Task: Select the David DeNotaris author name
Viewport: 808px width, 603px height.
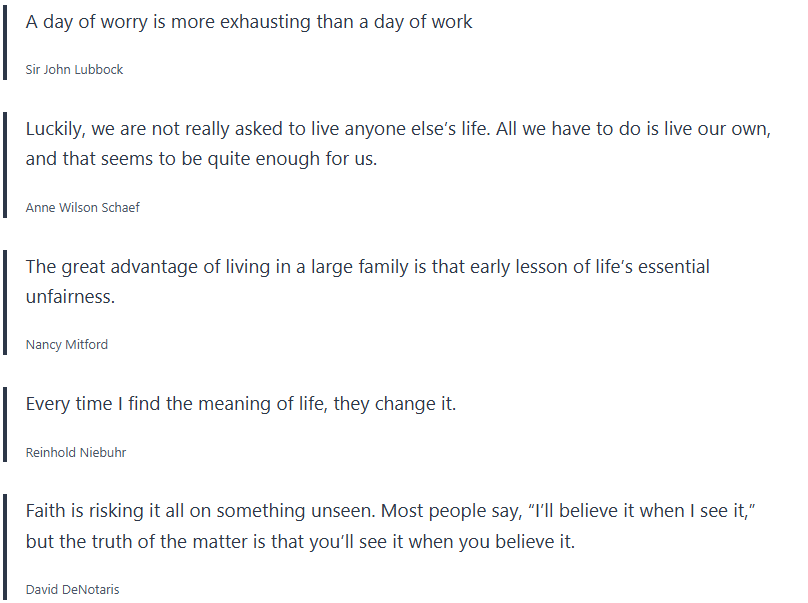Action: tap(72, 590)
